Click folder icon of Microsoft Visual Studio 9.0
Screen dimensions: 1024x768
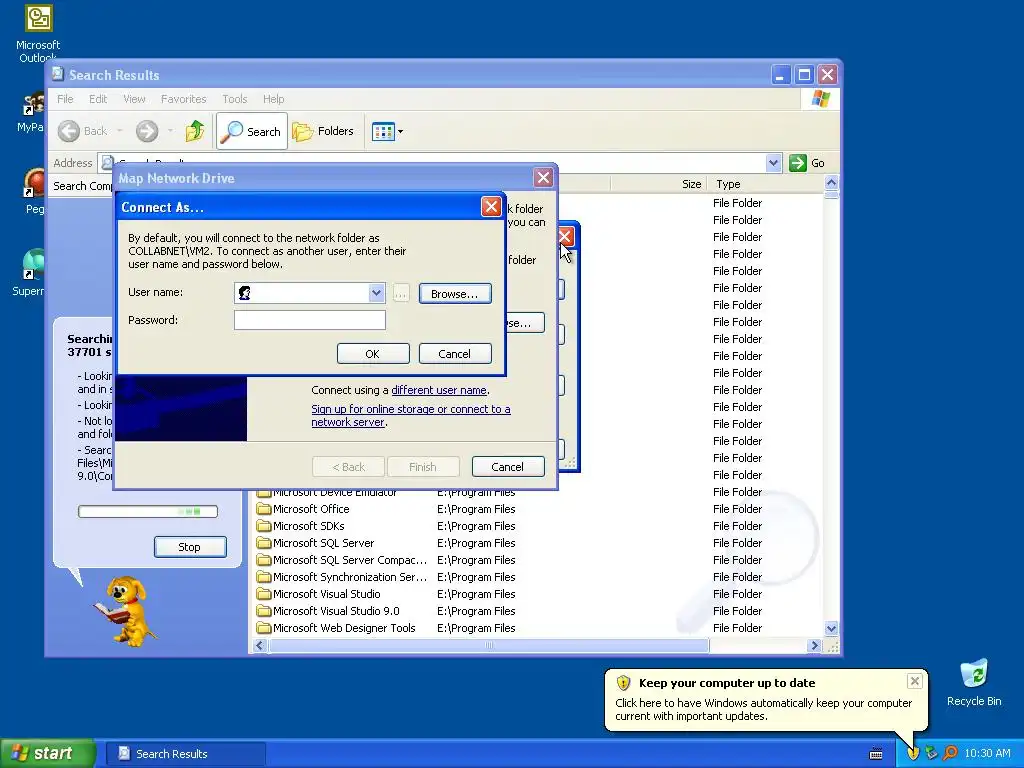tap(264, 611)
